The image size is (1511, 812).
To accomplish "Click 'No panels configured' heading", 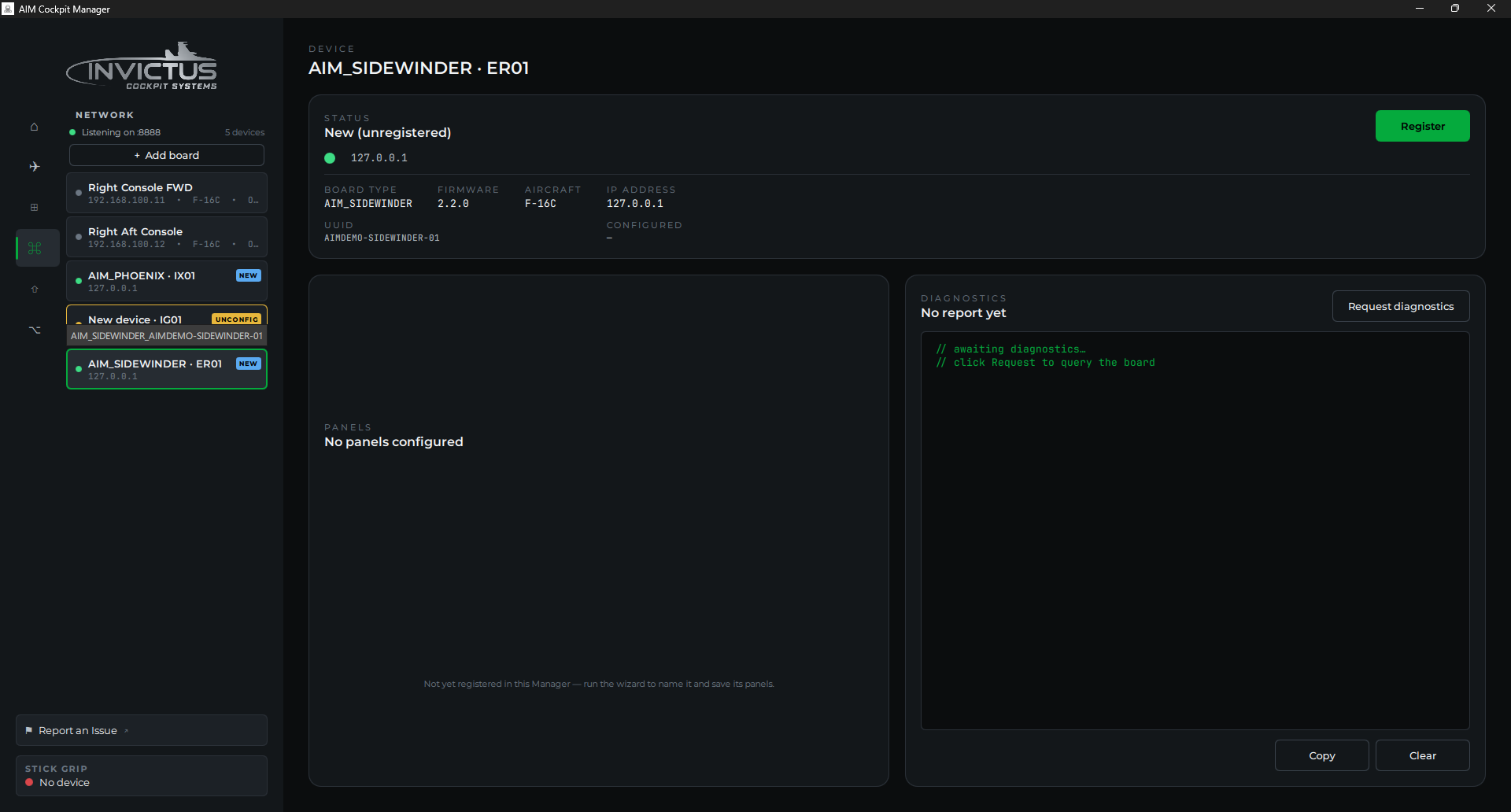I will pos(393,442).
